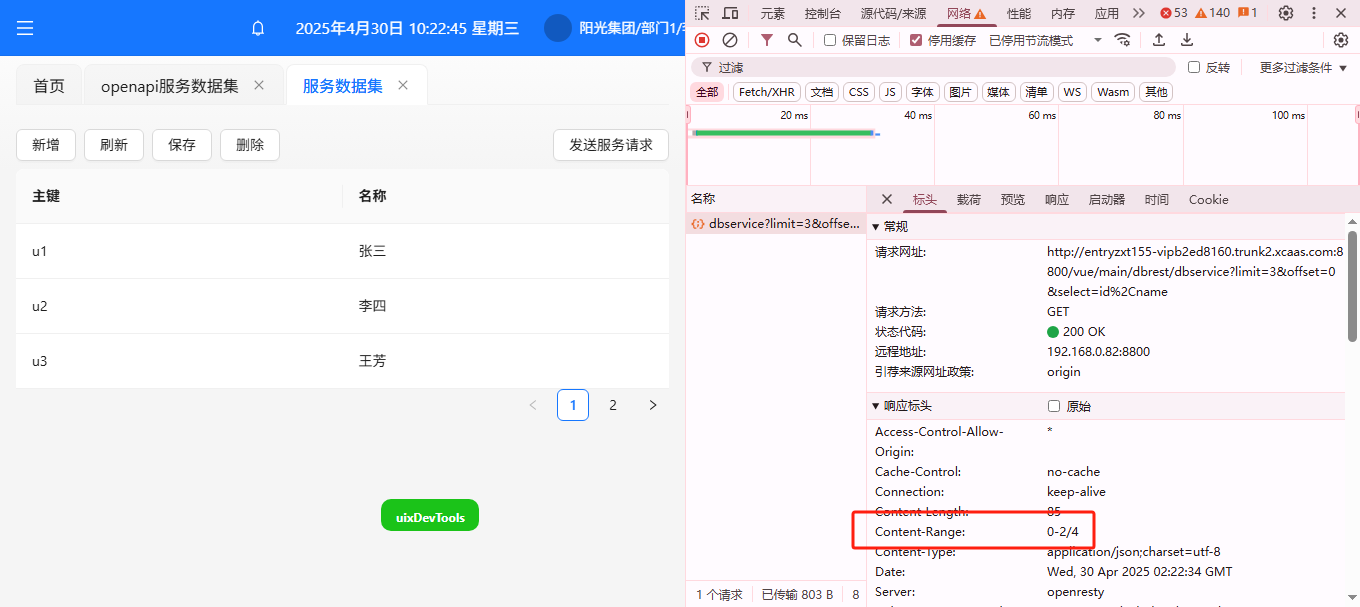
Task: Open the 启动器 tab of the request
Action: pyautogui.click(x=1107, y=199)
